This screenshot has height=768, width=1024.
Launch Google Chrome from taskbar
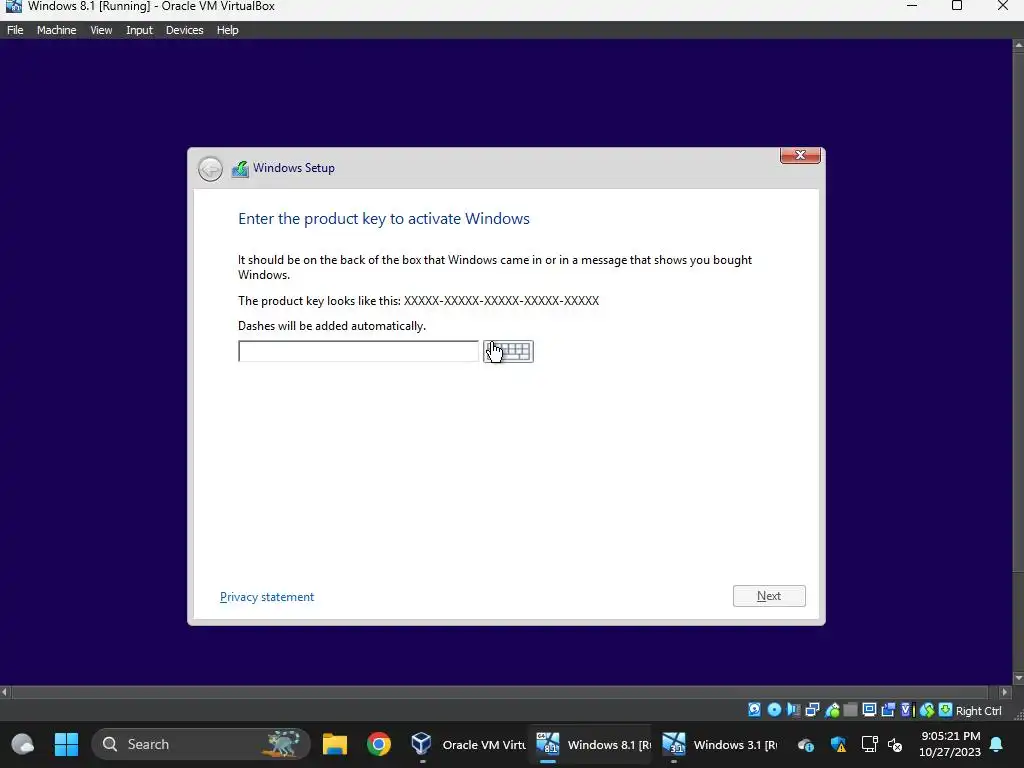pos(379,744)
